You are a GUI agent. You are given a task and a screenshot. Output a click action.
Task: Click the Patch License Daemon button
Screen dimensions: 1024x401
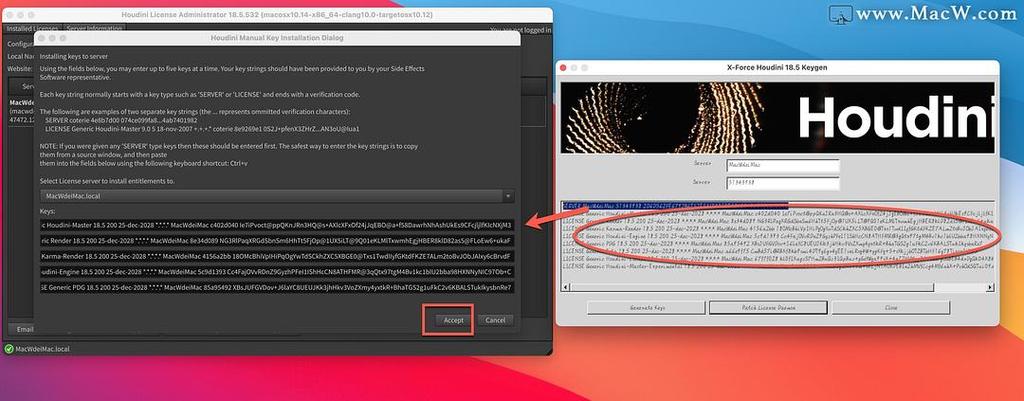[x=768, y=307]
